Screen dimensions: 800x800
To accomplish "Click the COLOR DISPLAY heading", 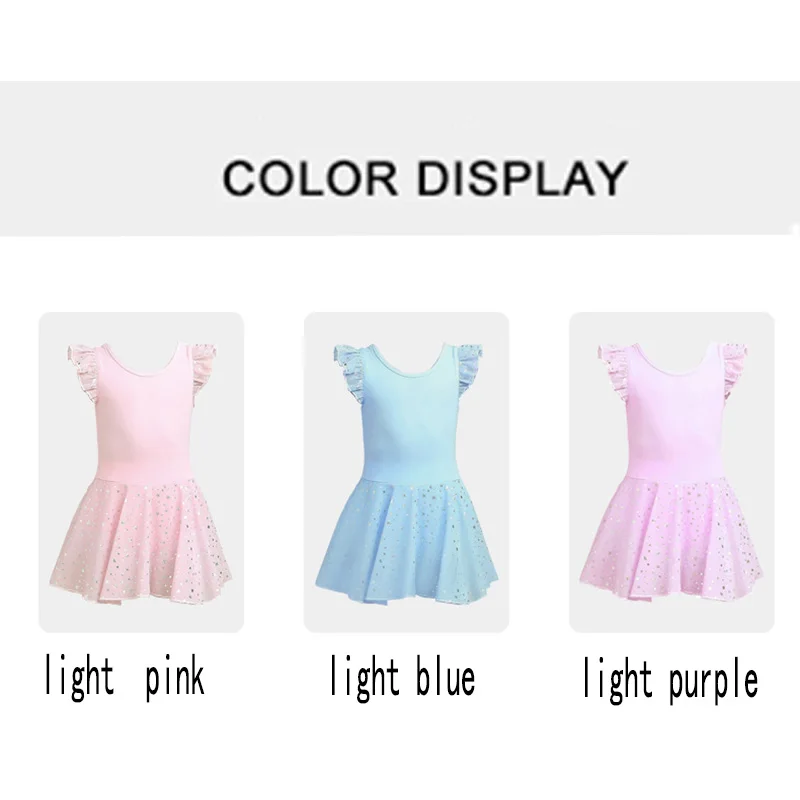I will point(424,177).
